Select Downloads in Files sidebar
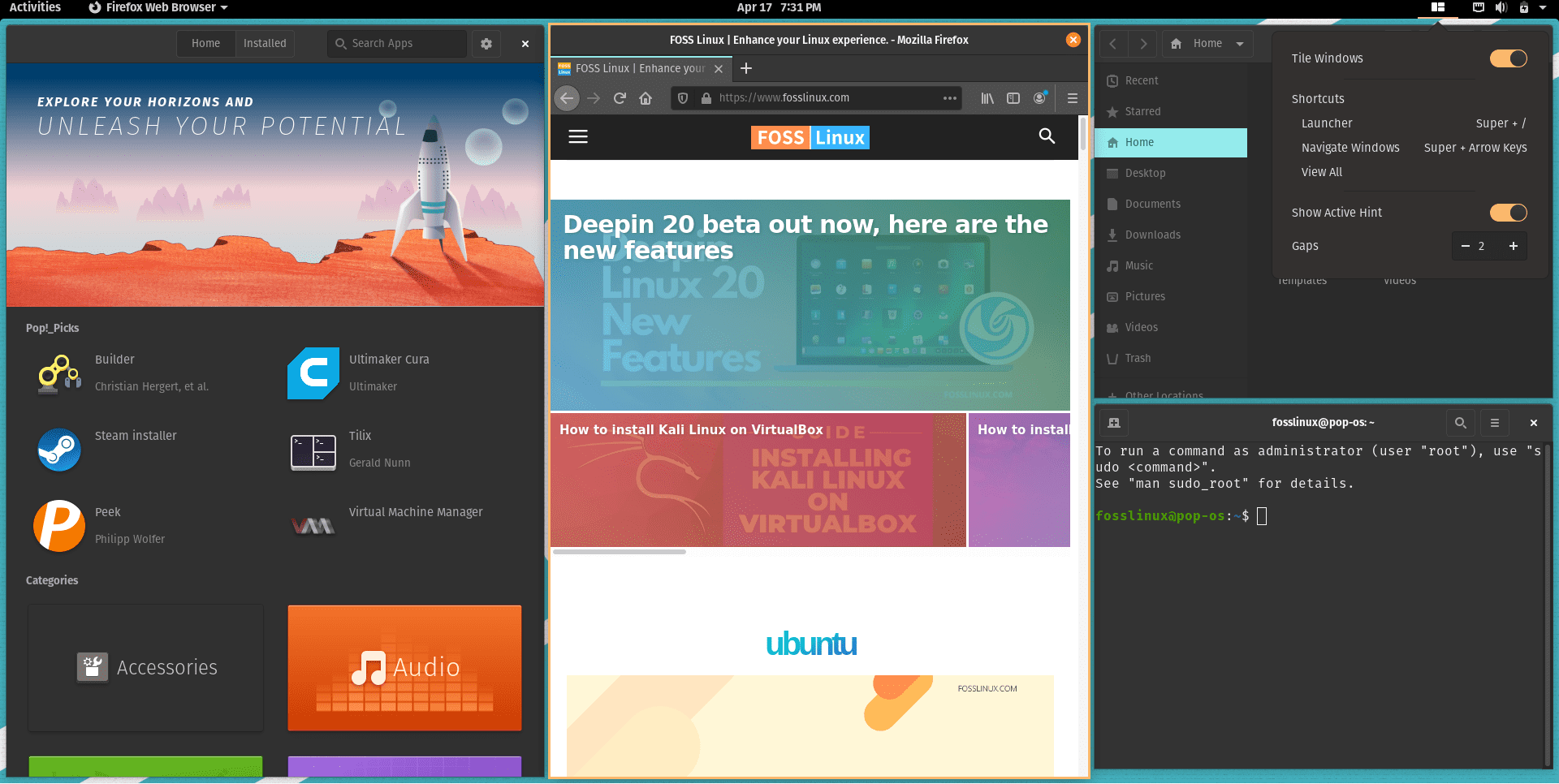 [1152, 235]
